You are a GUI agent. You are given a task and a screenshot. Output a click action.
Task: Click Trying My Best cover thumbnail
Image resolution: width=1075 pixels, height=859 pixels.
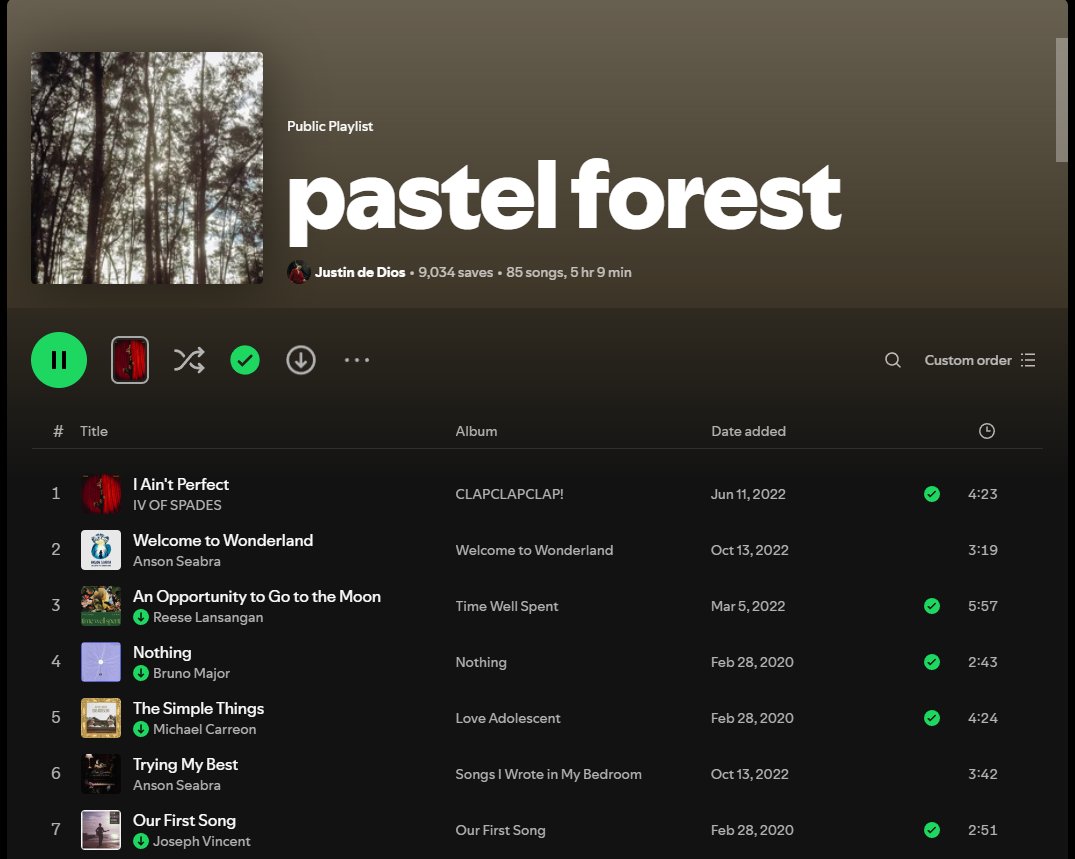click(101, 774)
